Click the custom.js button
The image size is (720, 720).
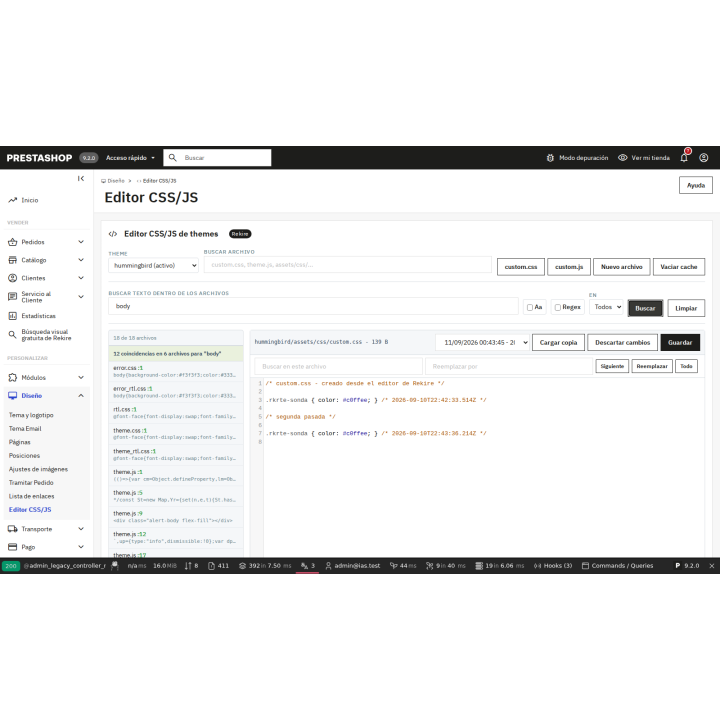(x=569, y=267)
